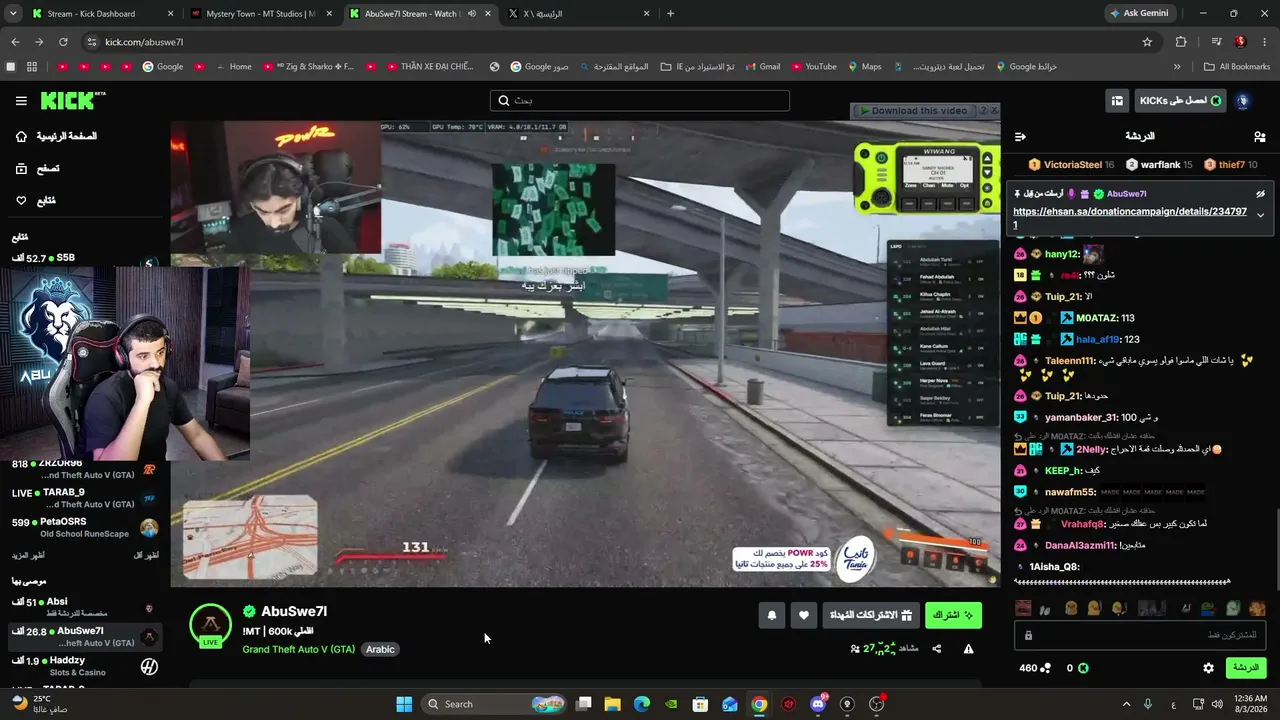Open Haddzy Slots & Casino channel

pyautogui.click(x=85, y=666)
